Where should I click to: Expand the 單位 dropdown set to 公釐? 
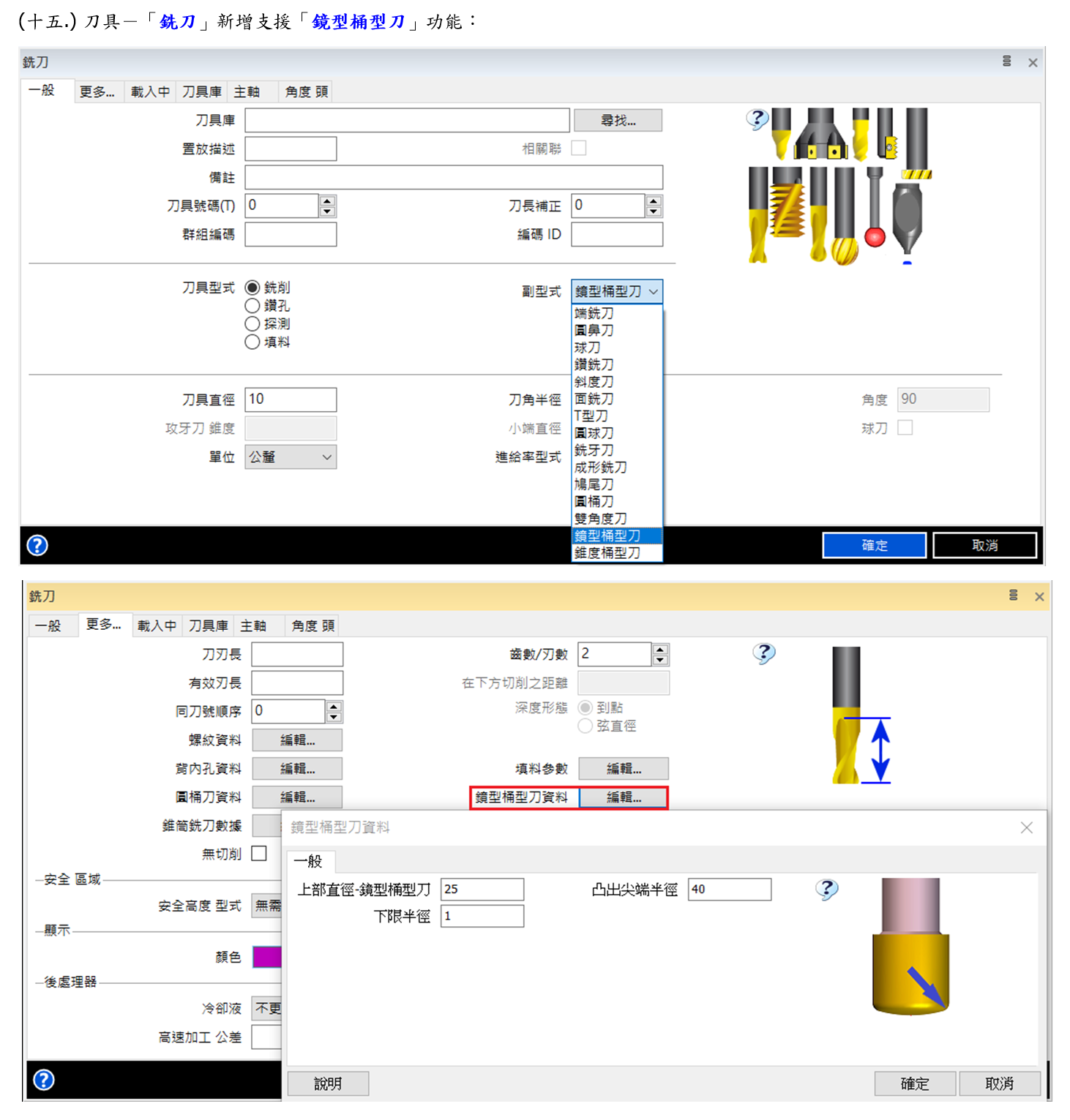[291, 457]
